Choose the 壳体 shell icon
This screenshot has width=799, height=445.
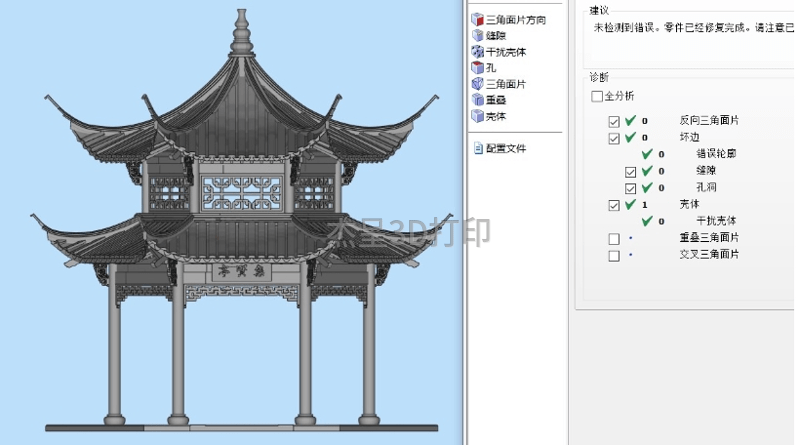(477, 116)
